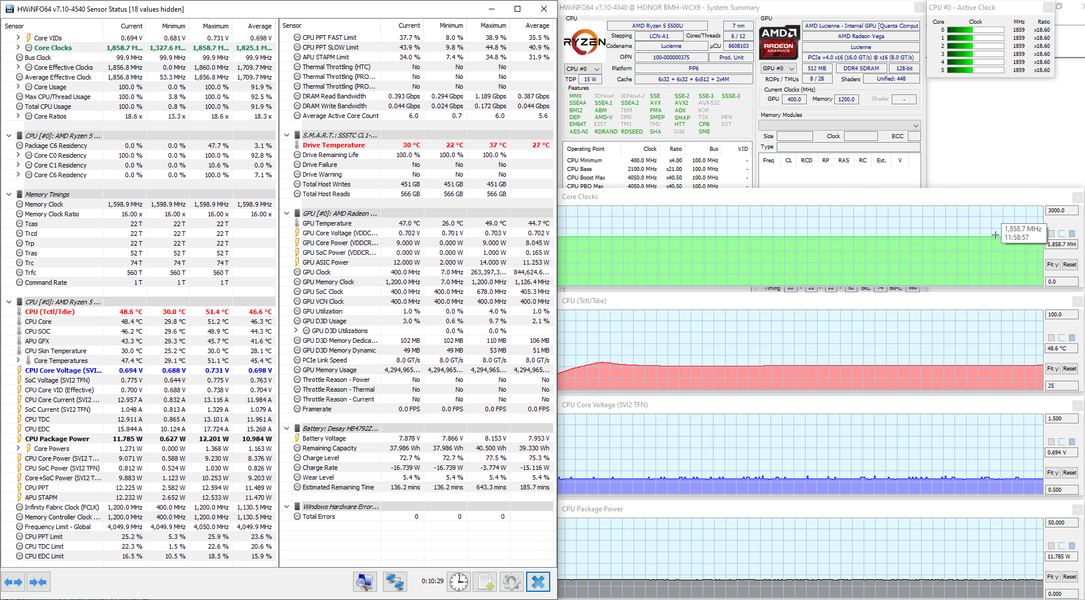Click the expand columns double-arrow icon
The image size is (1085, 600).
14,582
